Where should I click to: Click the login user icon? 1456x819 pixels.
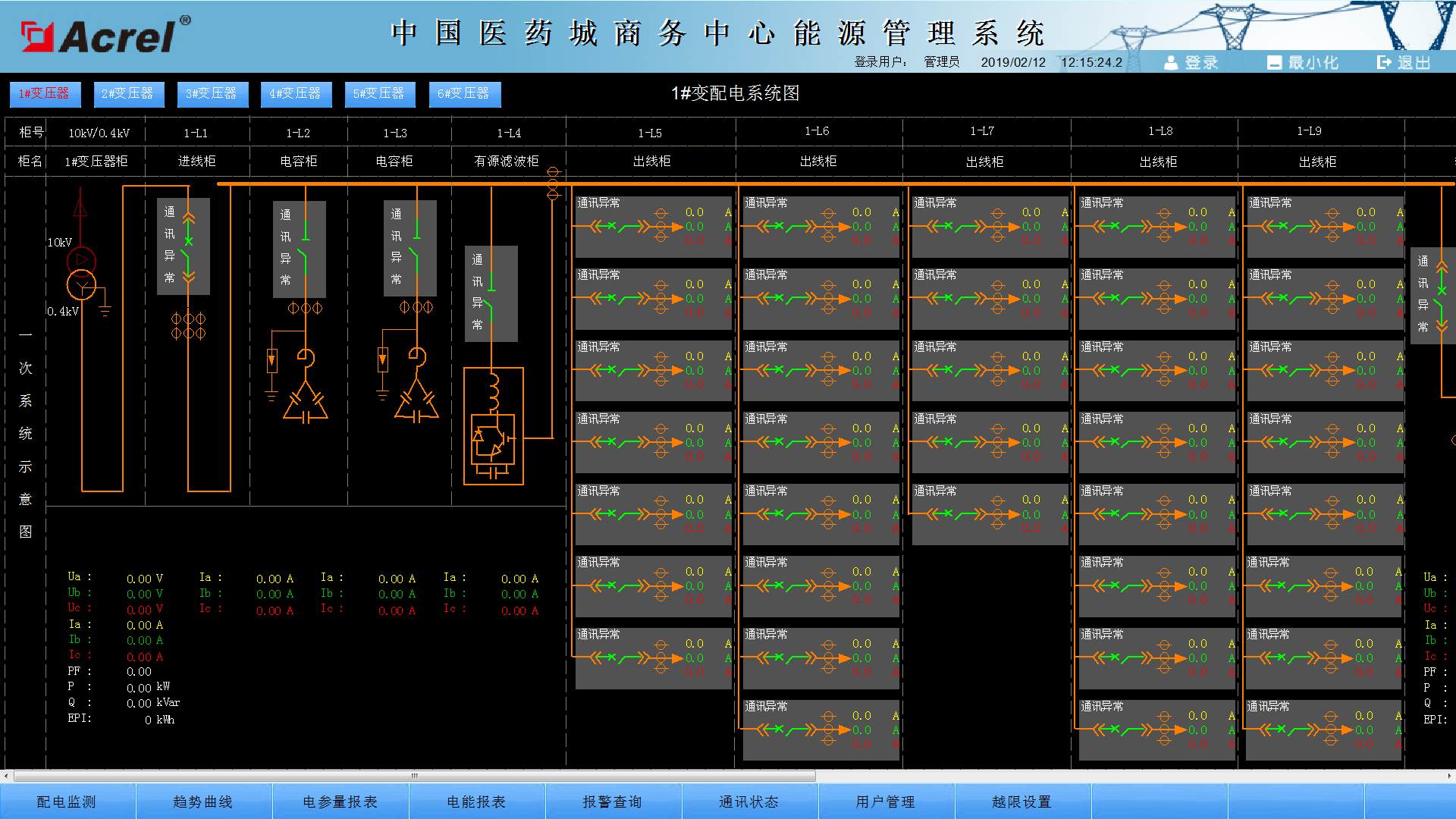[x=1171, y=63]
